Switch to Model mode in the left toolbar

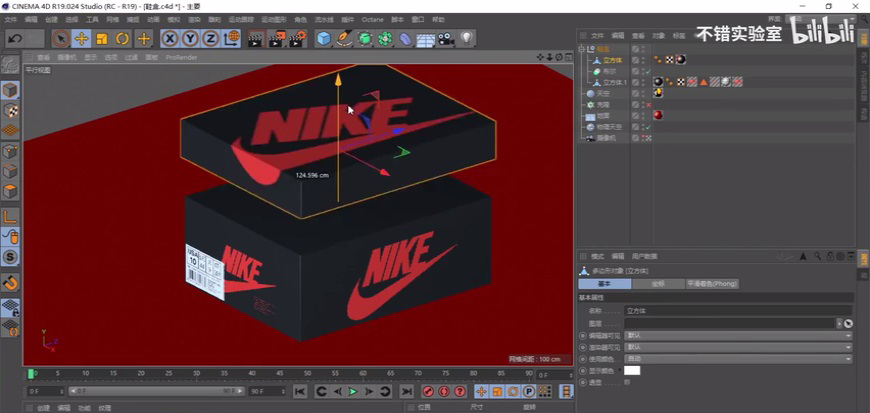click(x=11, y=90)
